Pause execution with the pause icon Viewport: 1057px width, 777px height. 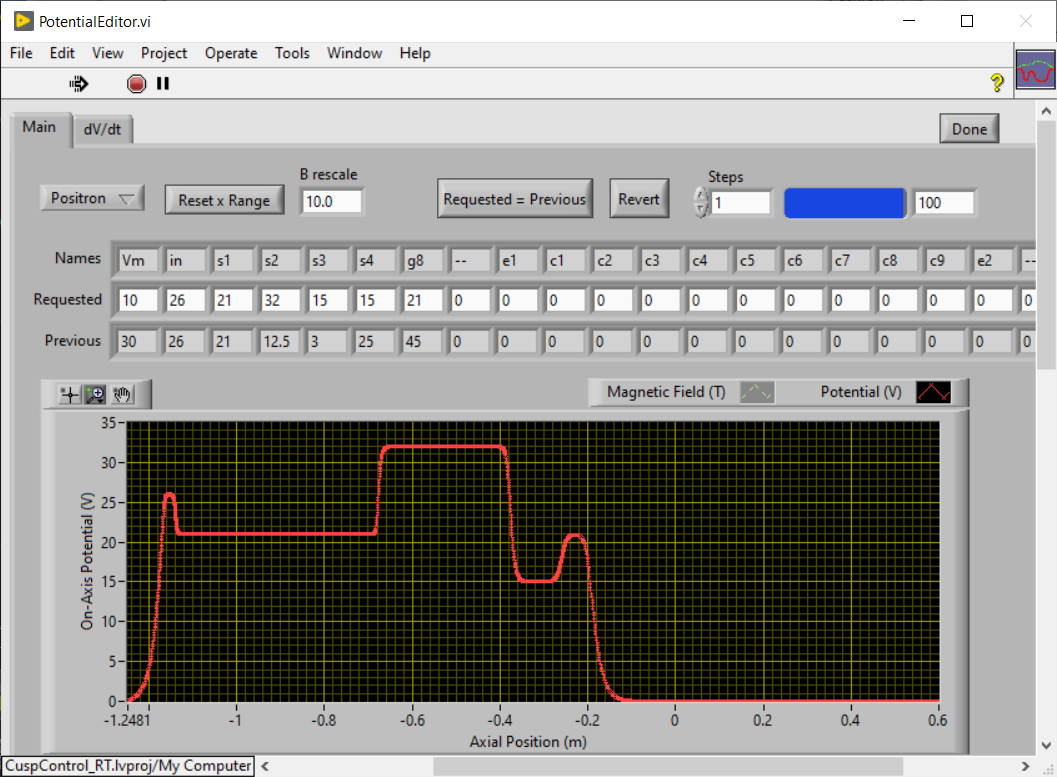(162, 84)
